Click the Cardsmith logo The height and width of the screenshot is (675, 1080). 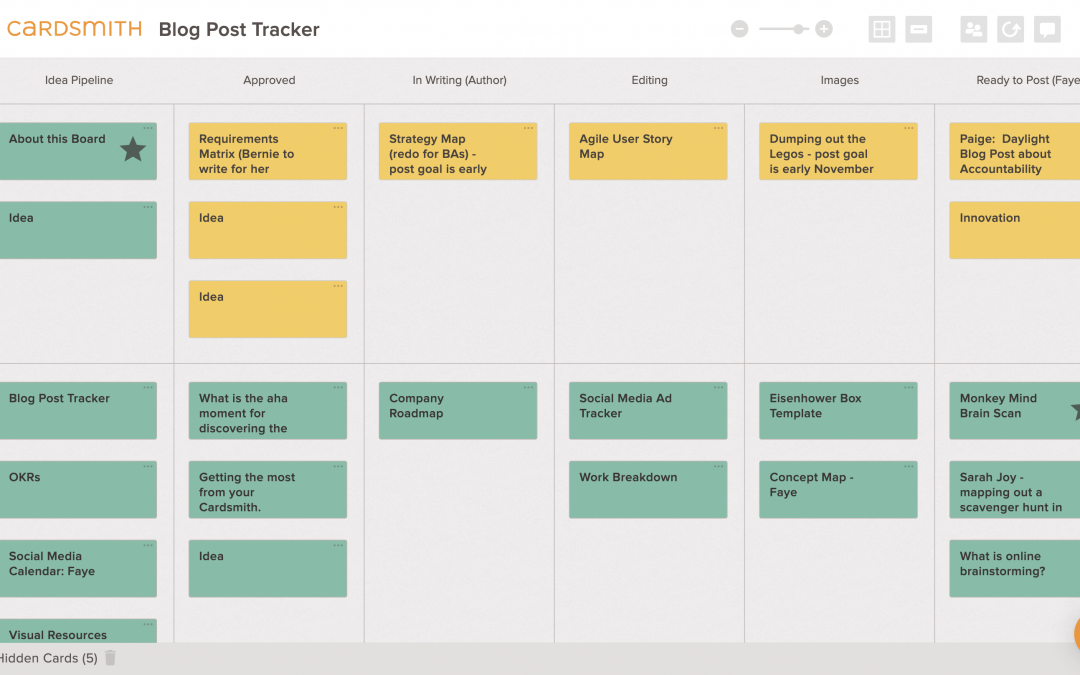[x=74, y=29]
